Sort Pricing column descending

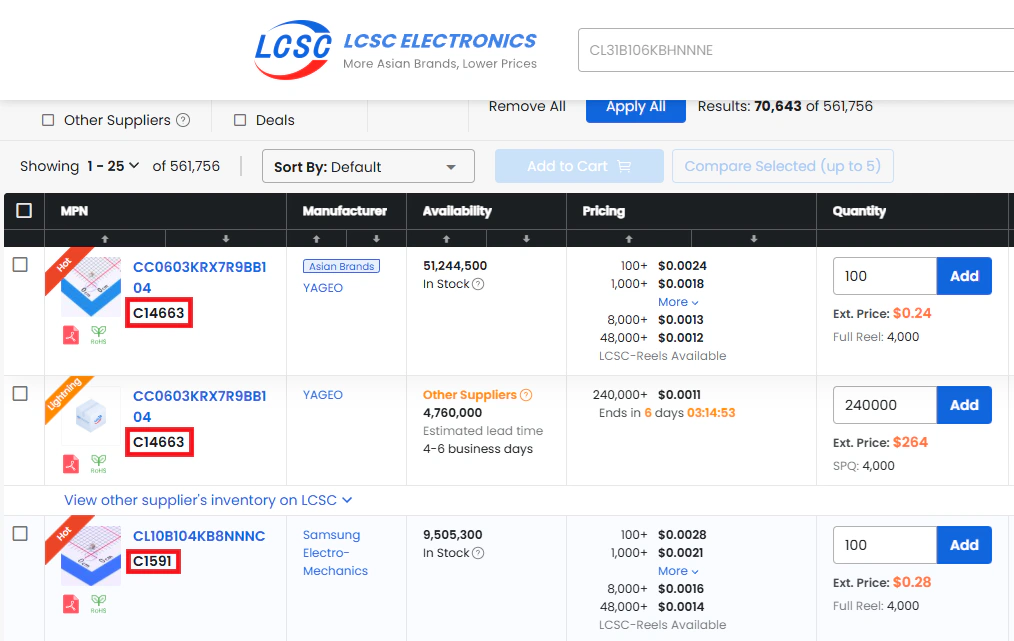(x=753, y=239)
